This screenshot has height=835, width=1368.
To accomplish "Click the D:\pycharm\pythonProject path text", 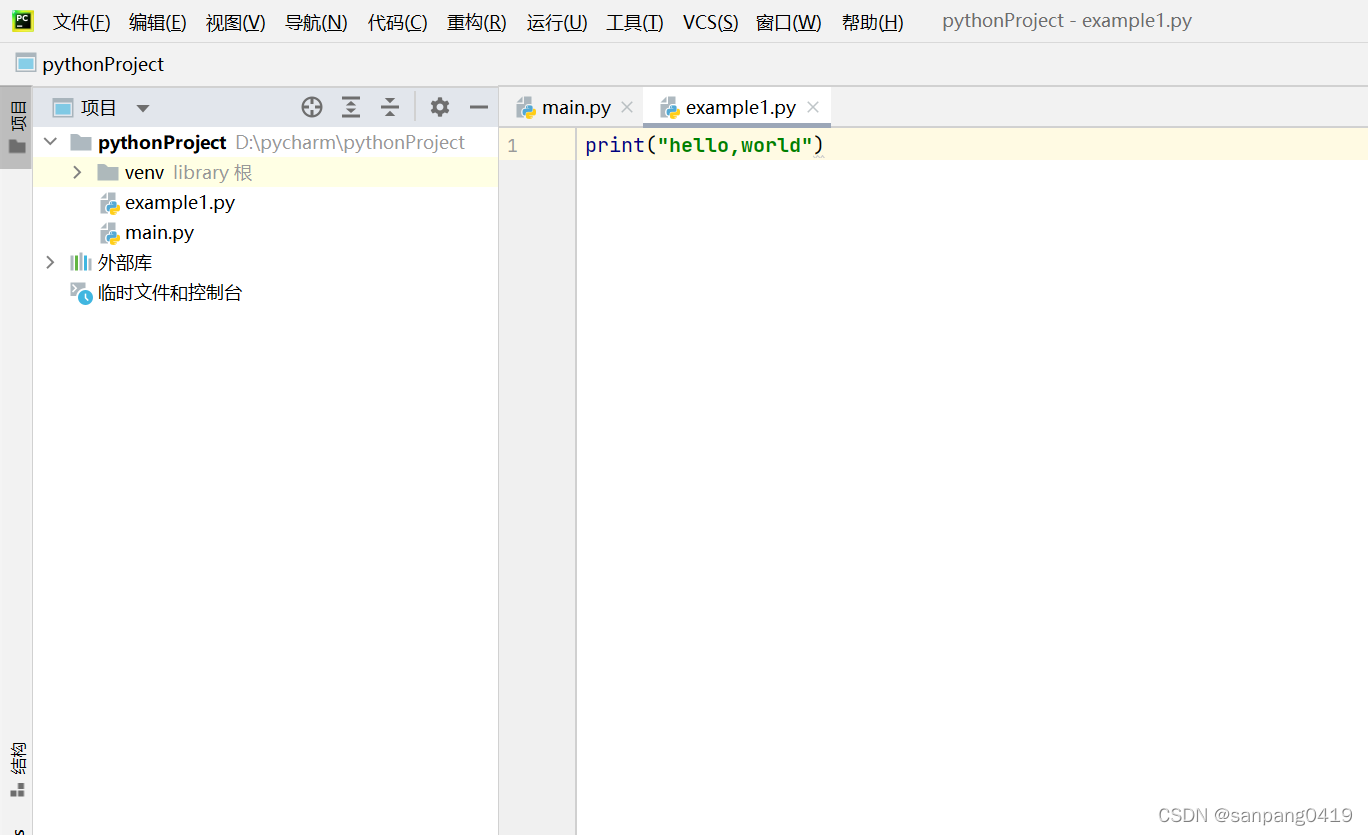I will tap(350, 142).
